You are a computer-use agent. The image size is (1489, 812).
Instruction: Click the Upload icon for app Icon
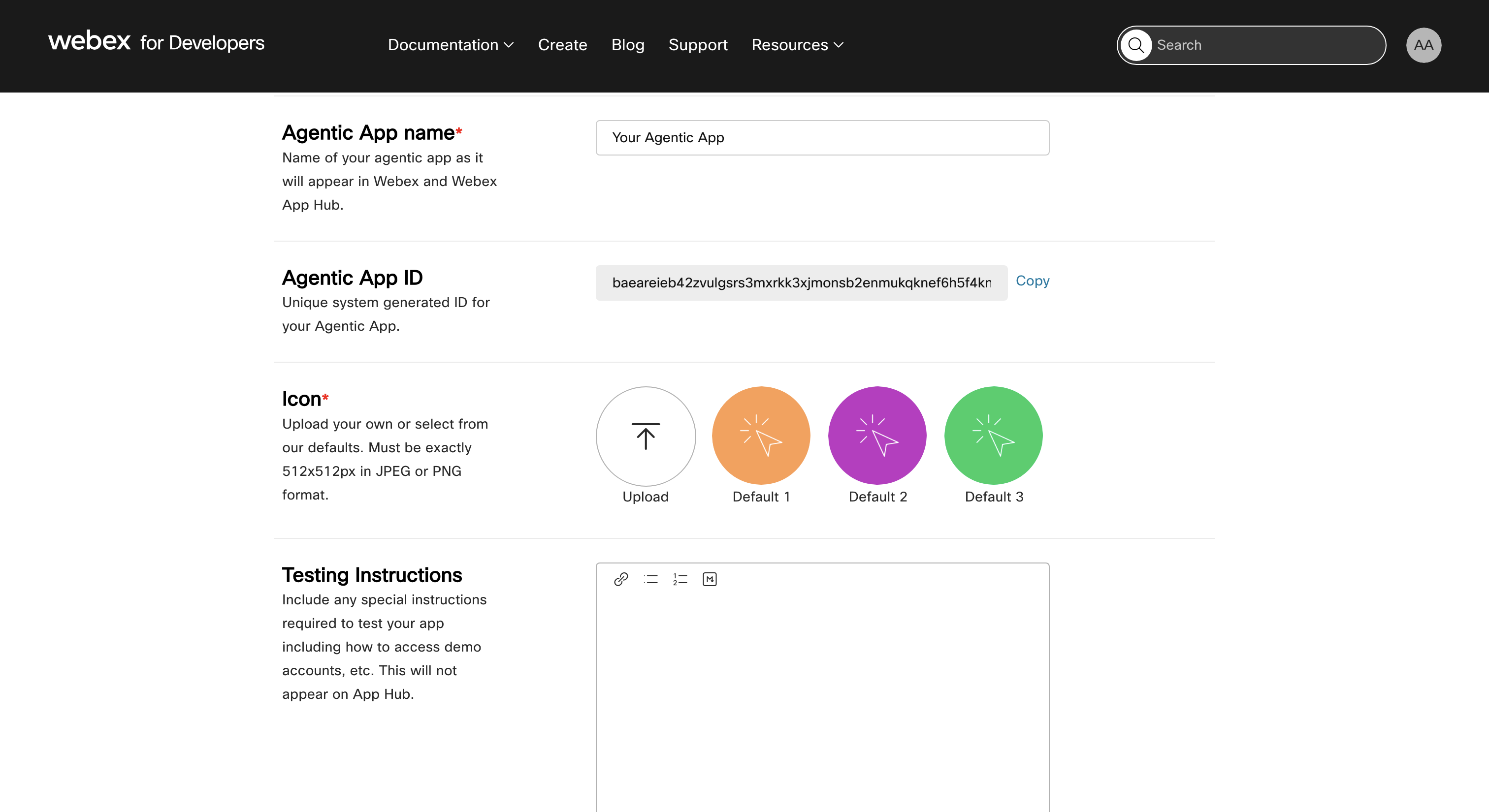coord(645,437)
